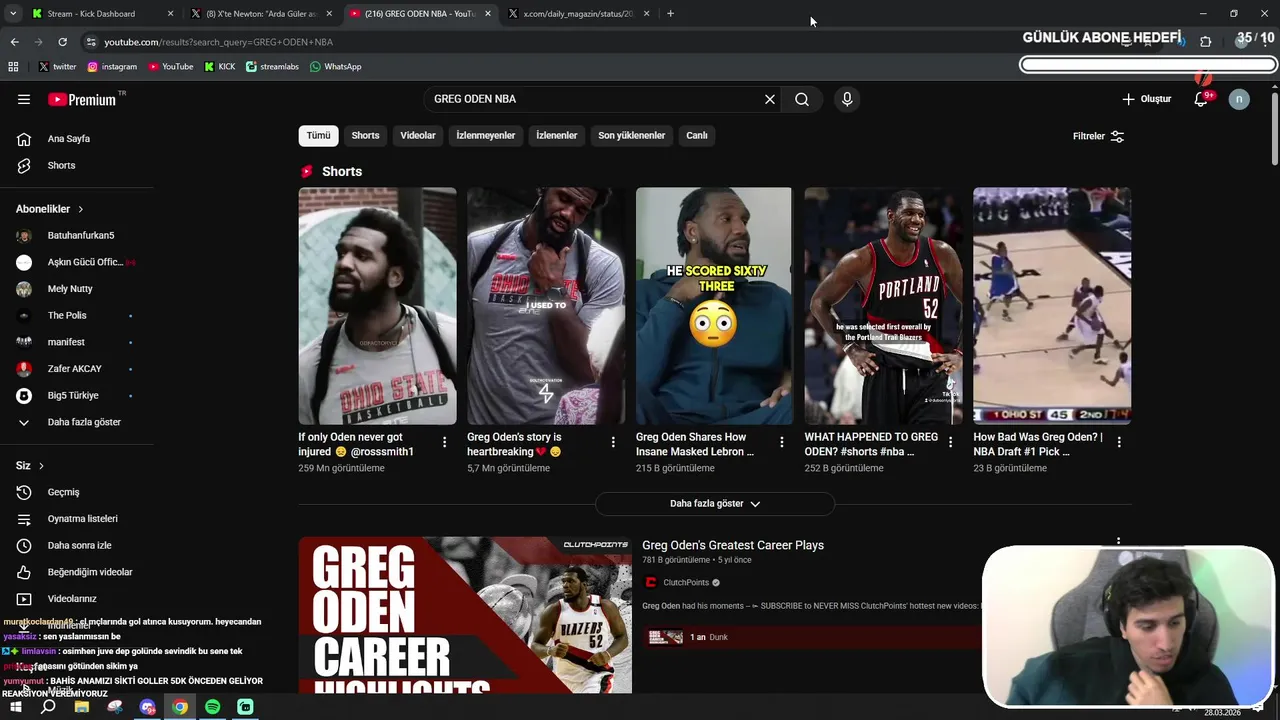Viewport: 1280px width, 720px height.
Task: Open the account avatar menu
Action: [x=1239, y=99]
